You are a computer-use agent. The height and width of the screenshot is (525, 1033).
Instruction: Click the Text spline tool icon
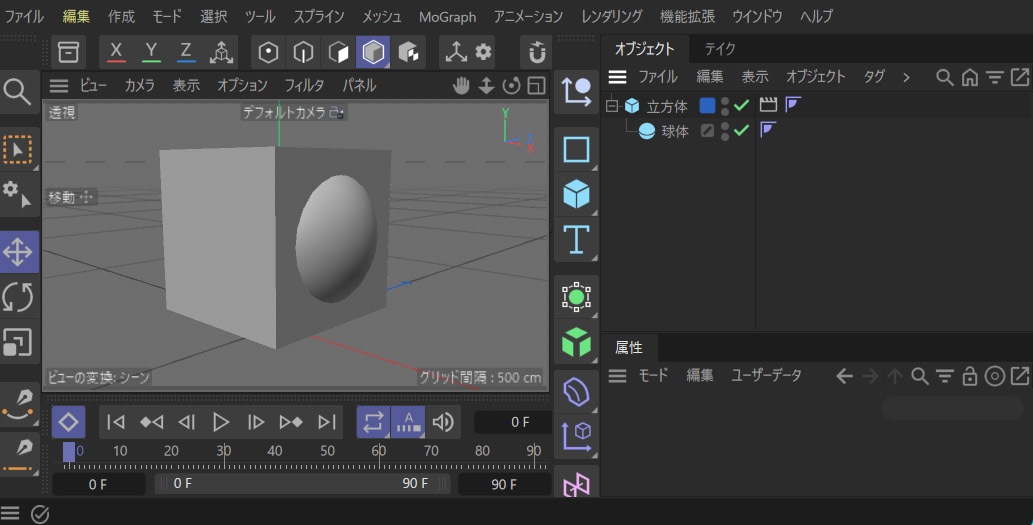pos(576,240)
